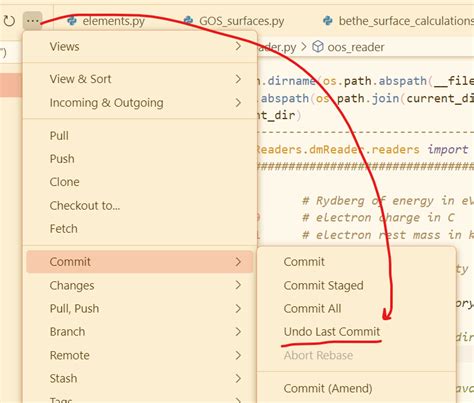Open the Branch submenu
Screen dimensions: 474x403
[140, 332]
